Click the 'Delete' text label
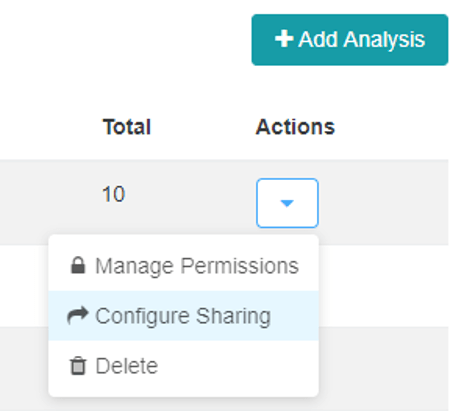The image size is (464, 411). click(127, 366)
